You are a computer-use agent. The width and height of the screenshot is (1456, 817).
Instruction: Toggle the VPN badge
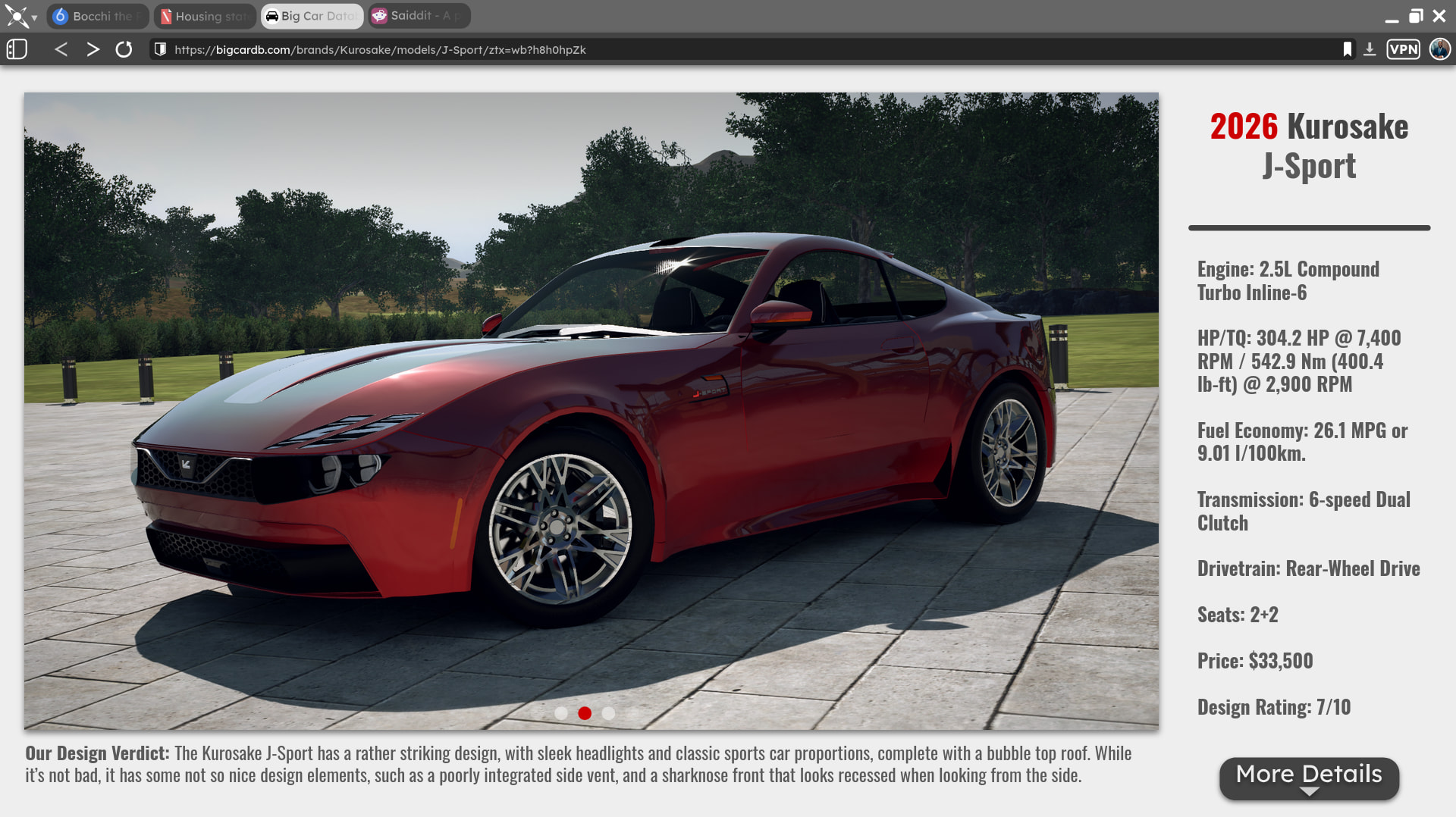[1403, 49]
